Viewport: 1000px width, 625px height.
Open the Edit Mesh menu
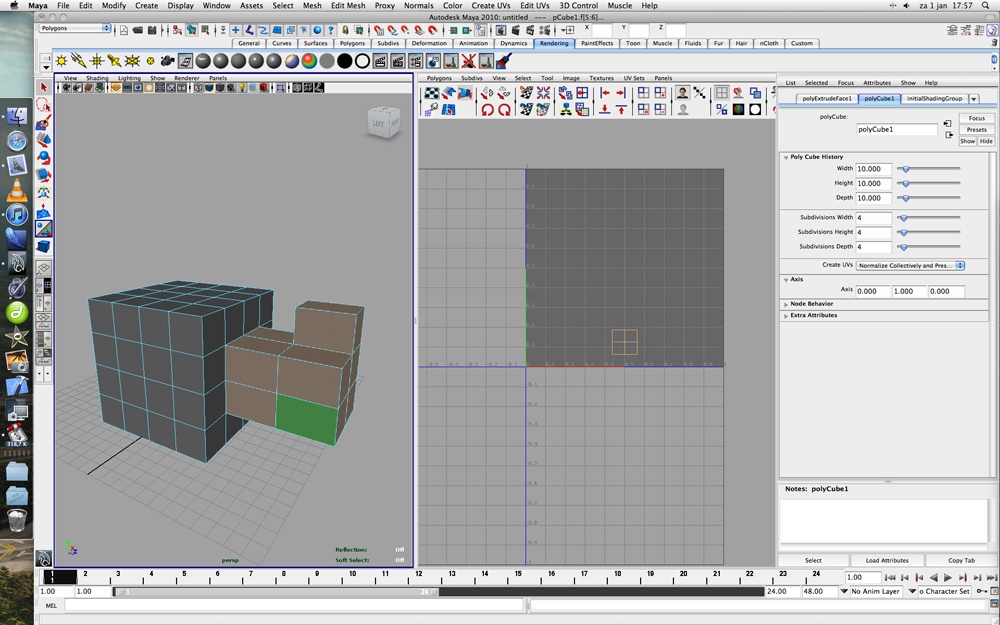pos(348,5)
